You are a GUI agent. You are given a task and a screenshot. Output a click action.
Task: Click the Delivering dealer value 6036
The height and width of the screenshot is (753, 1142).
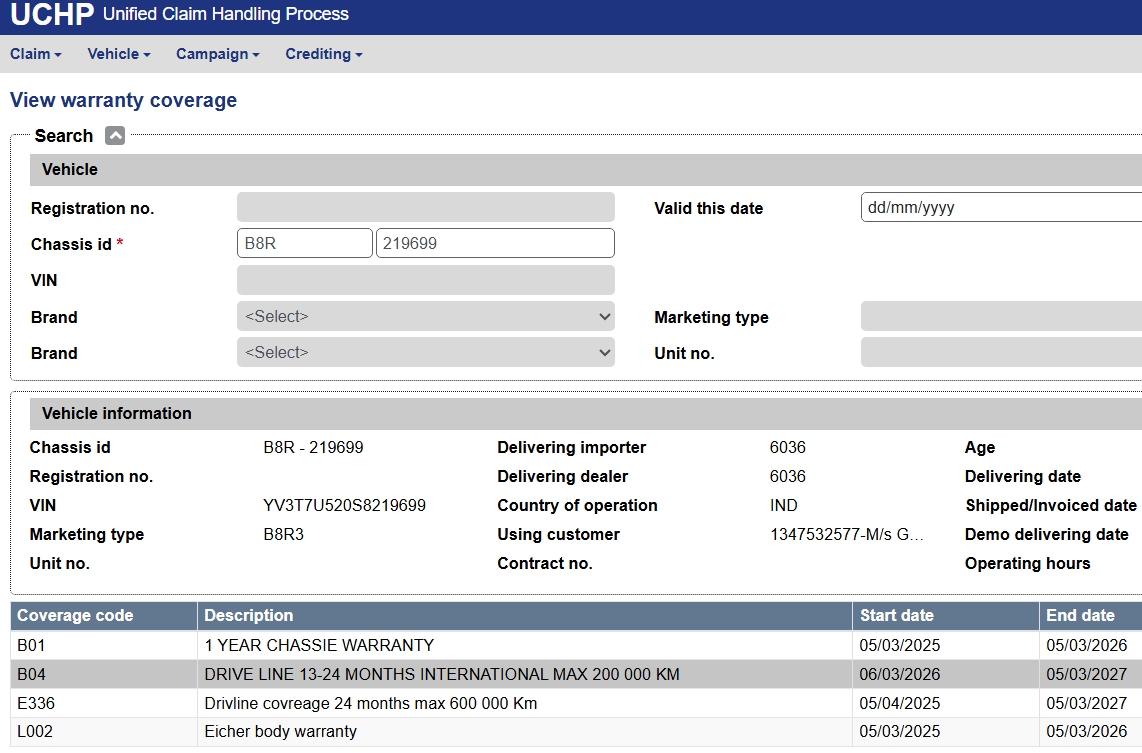[x=787, y=476]
